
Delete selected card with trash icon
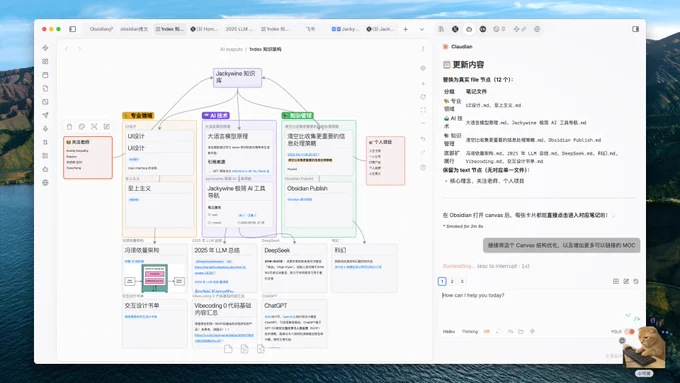click(x=69, y=127)
